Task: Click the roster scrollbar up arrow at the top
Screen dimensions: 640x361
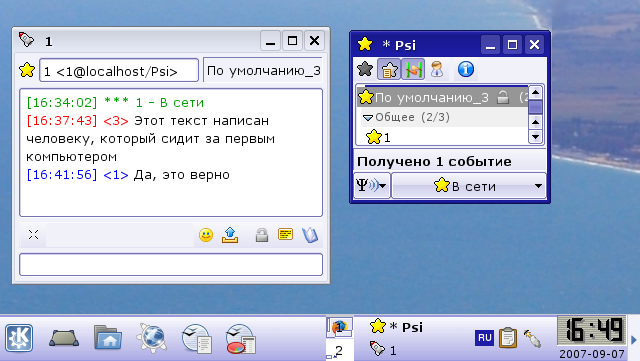Action: [535, 93]
